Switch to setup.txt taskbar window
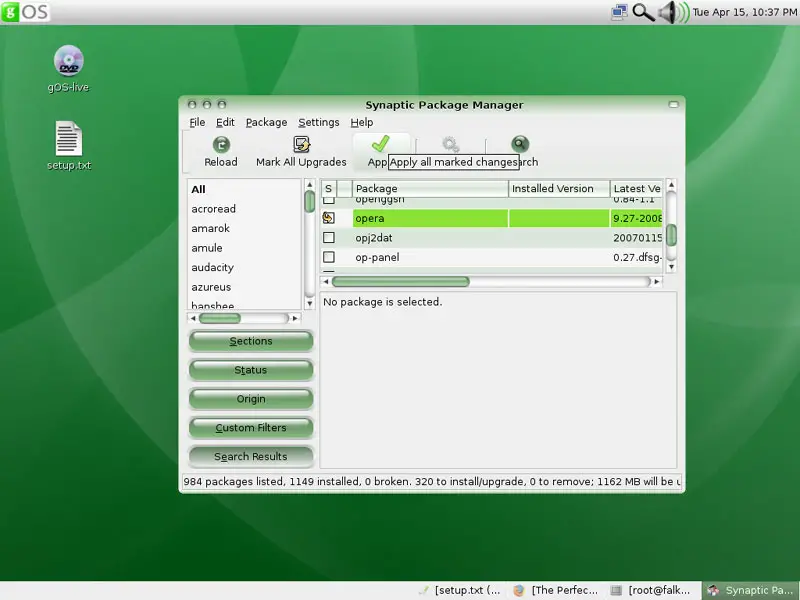This screenshot has height=600, width=800. pyautogui.click(x=460, y=590)
